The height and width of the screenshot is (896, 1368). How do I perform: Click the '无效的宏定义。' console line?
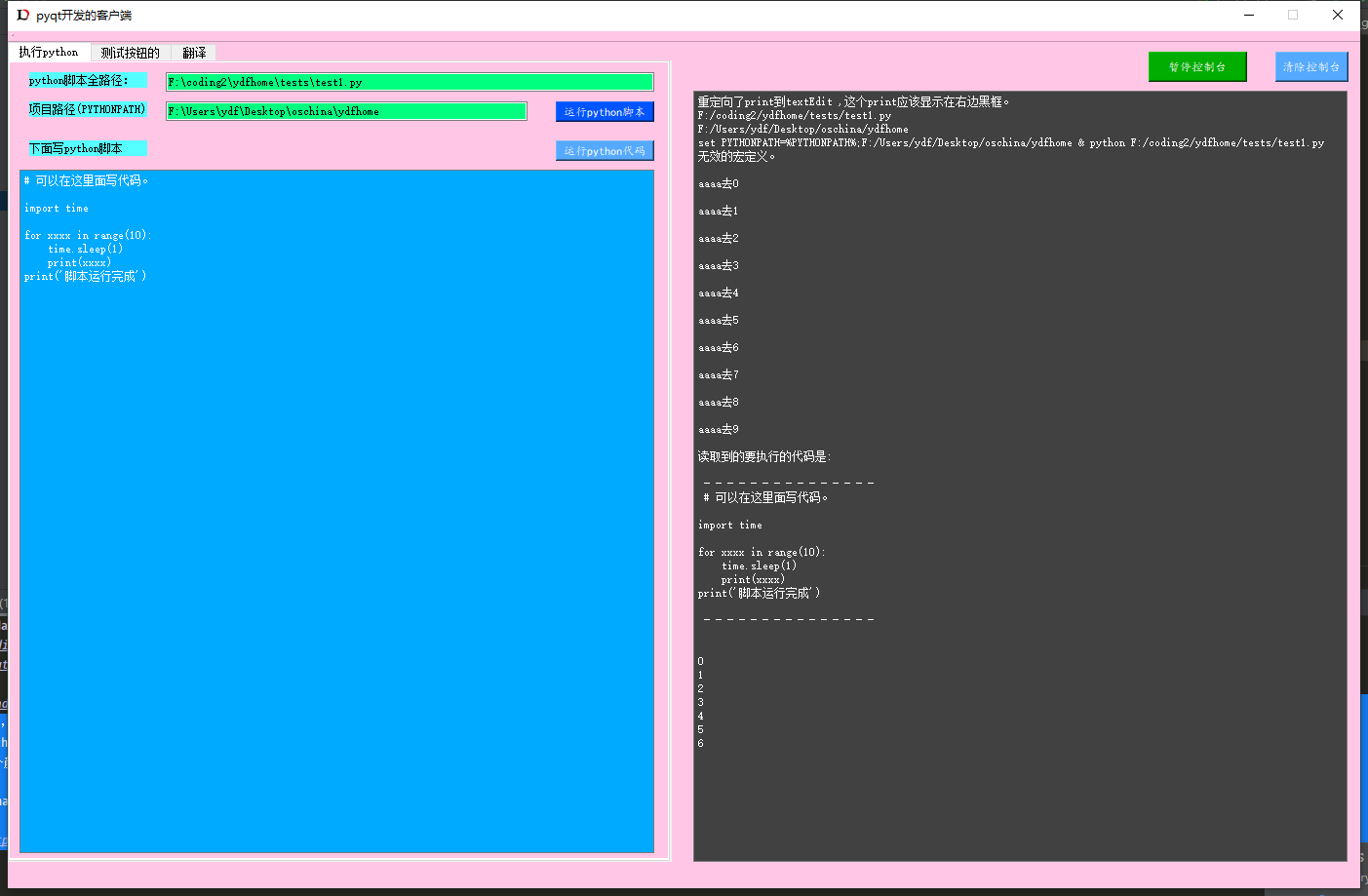pyautogui.click(x=737, y=156)
